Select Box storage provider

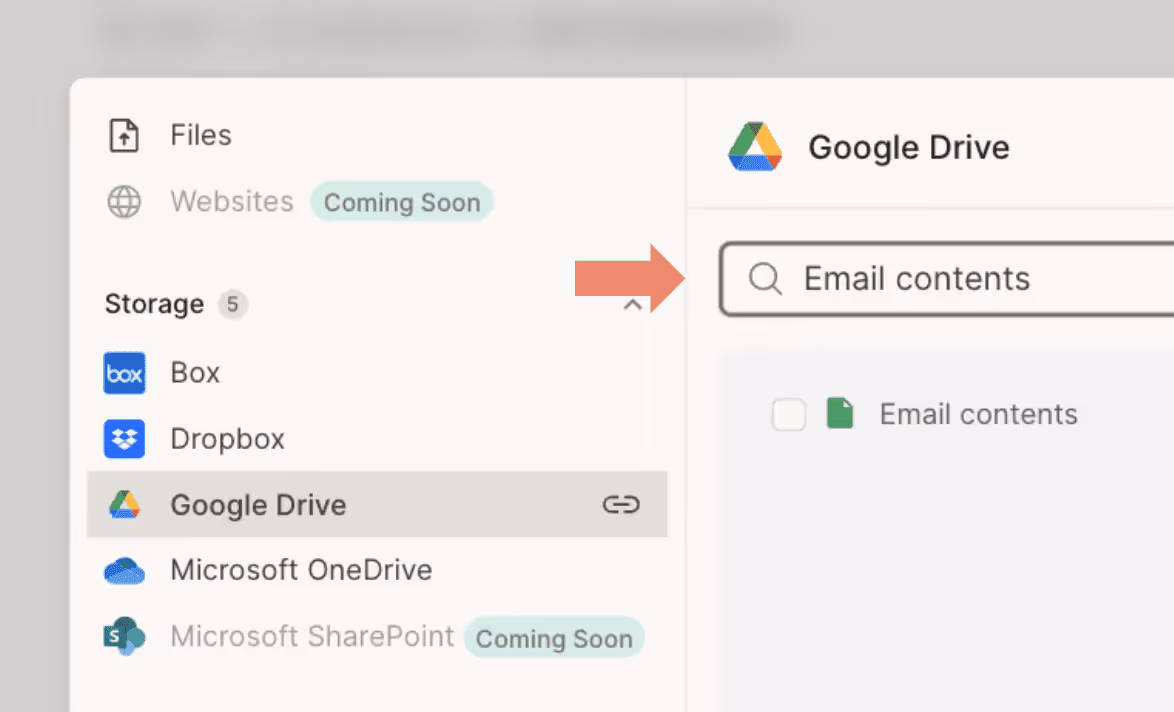pos(195,373)
